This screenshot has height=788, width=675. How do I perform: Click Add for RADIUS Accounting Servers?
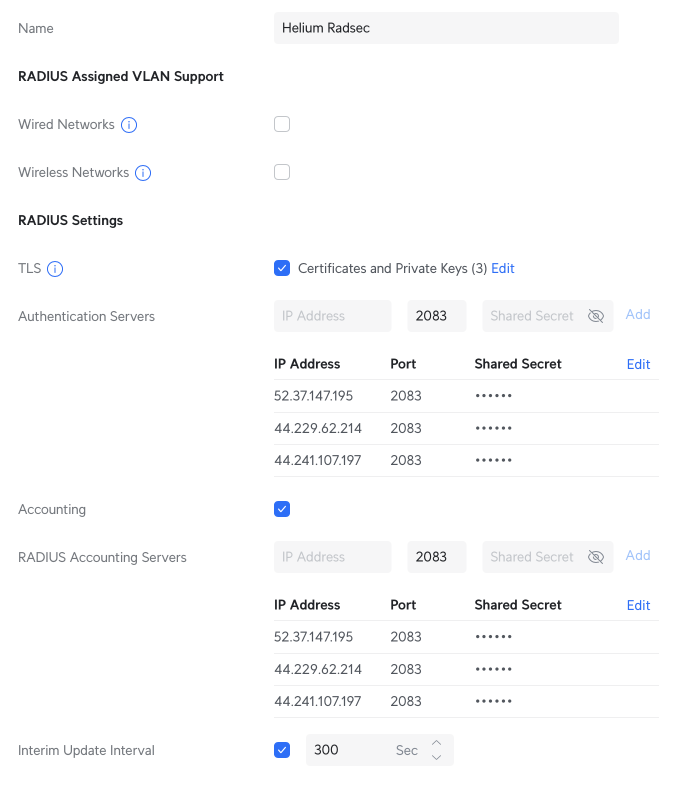tap(638, 555)
